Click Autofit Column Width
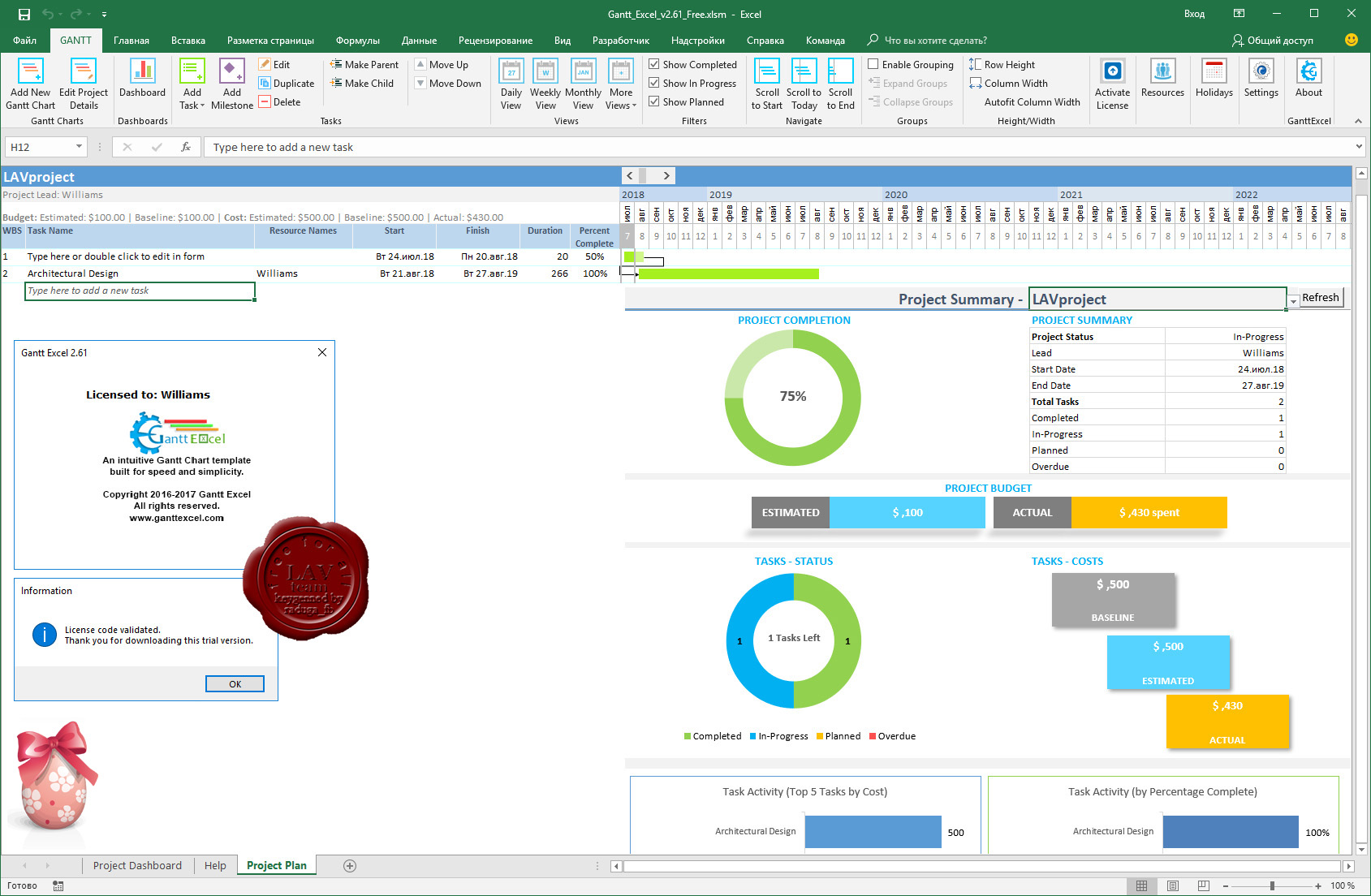 click(1032, 101)
